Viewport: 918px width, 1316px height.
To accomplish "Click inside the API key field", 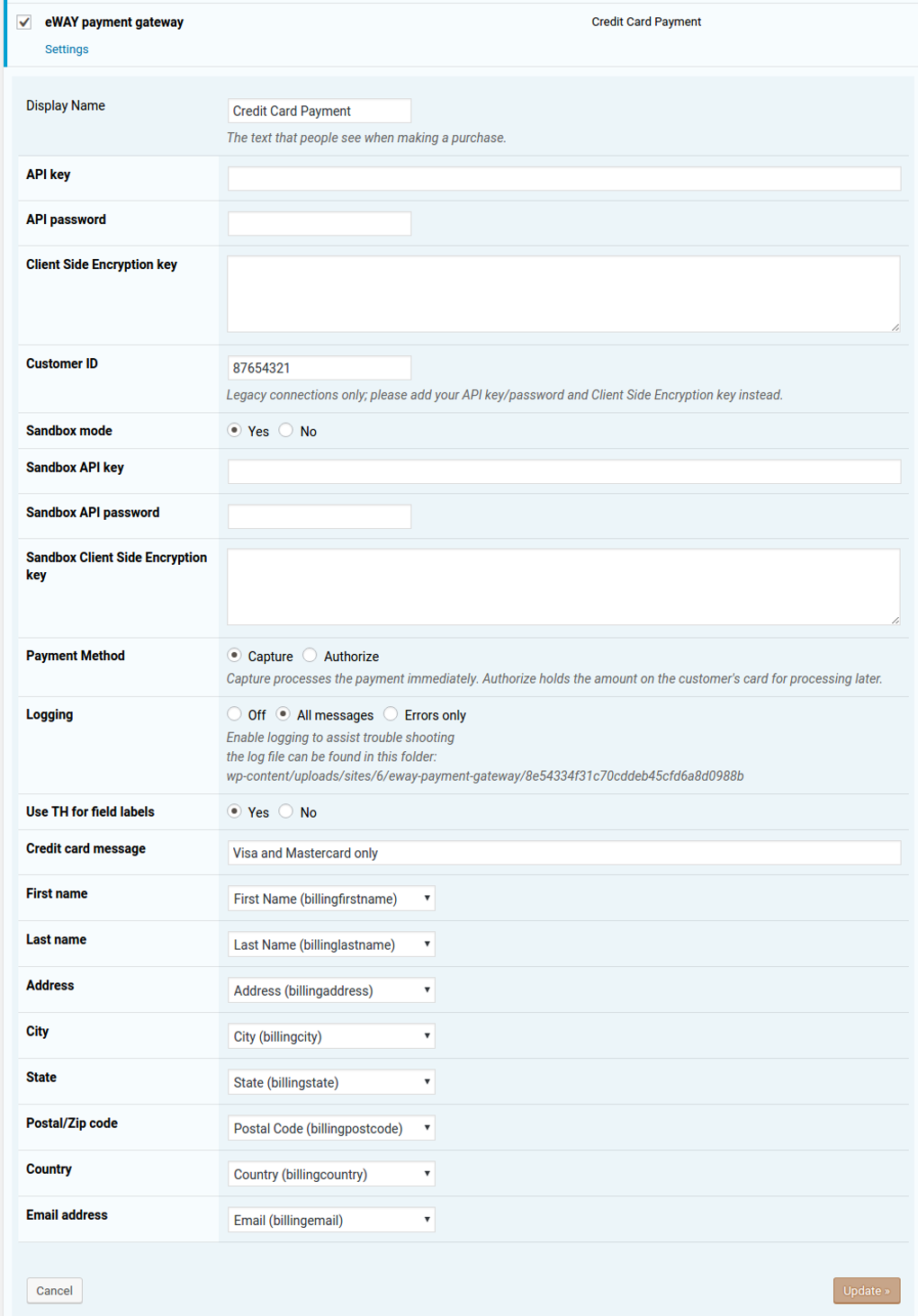I will click(563, 178).
